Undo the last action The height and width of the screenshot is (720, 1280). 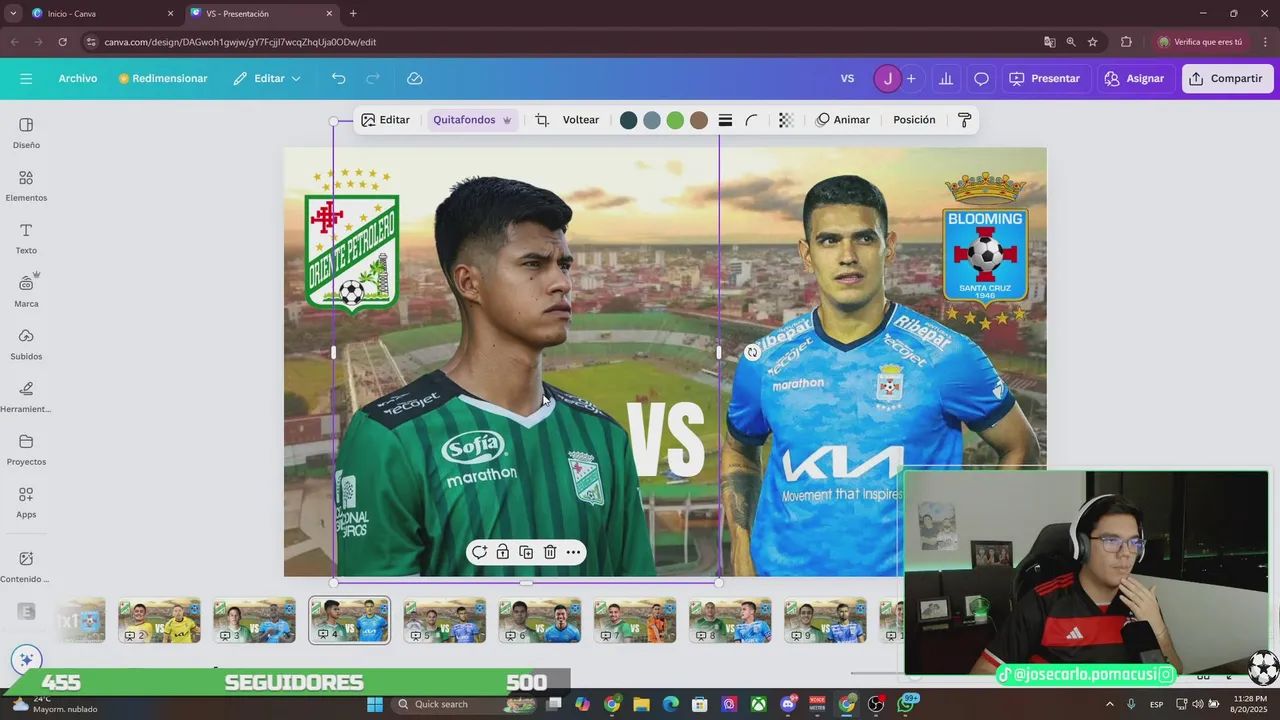tap(339, 78)
